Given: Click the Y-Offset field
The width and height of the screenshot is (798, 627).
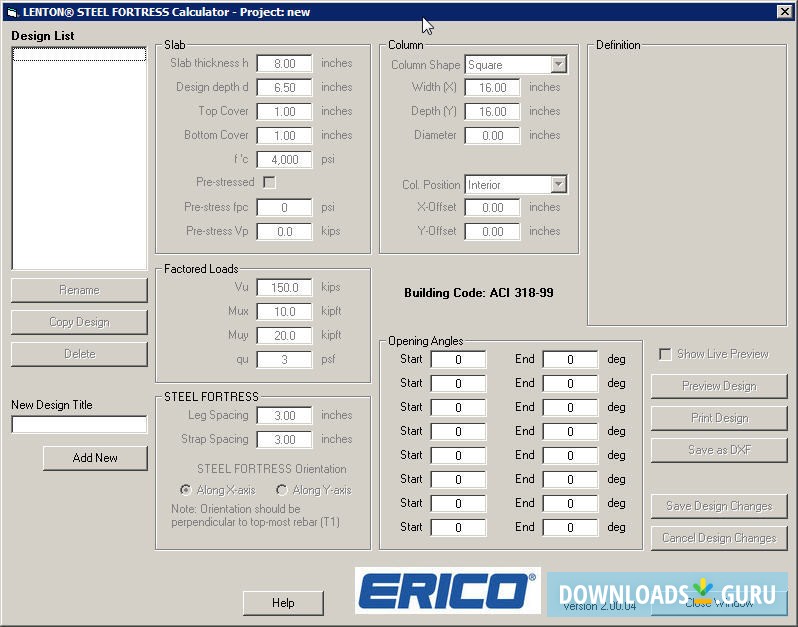Looking at the screenshot, I should click(x=492, y=232).
